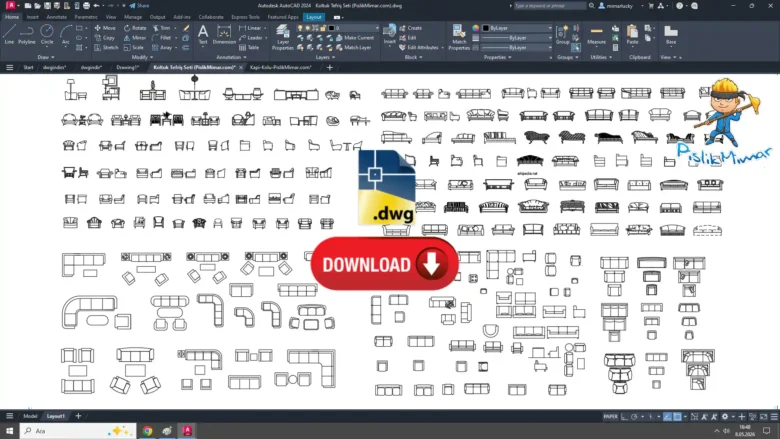
Task: Click the object color wheel swatch
Action: pyautogui.click(x=476, y=28)
